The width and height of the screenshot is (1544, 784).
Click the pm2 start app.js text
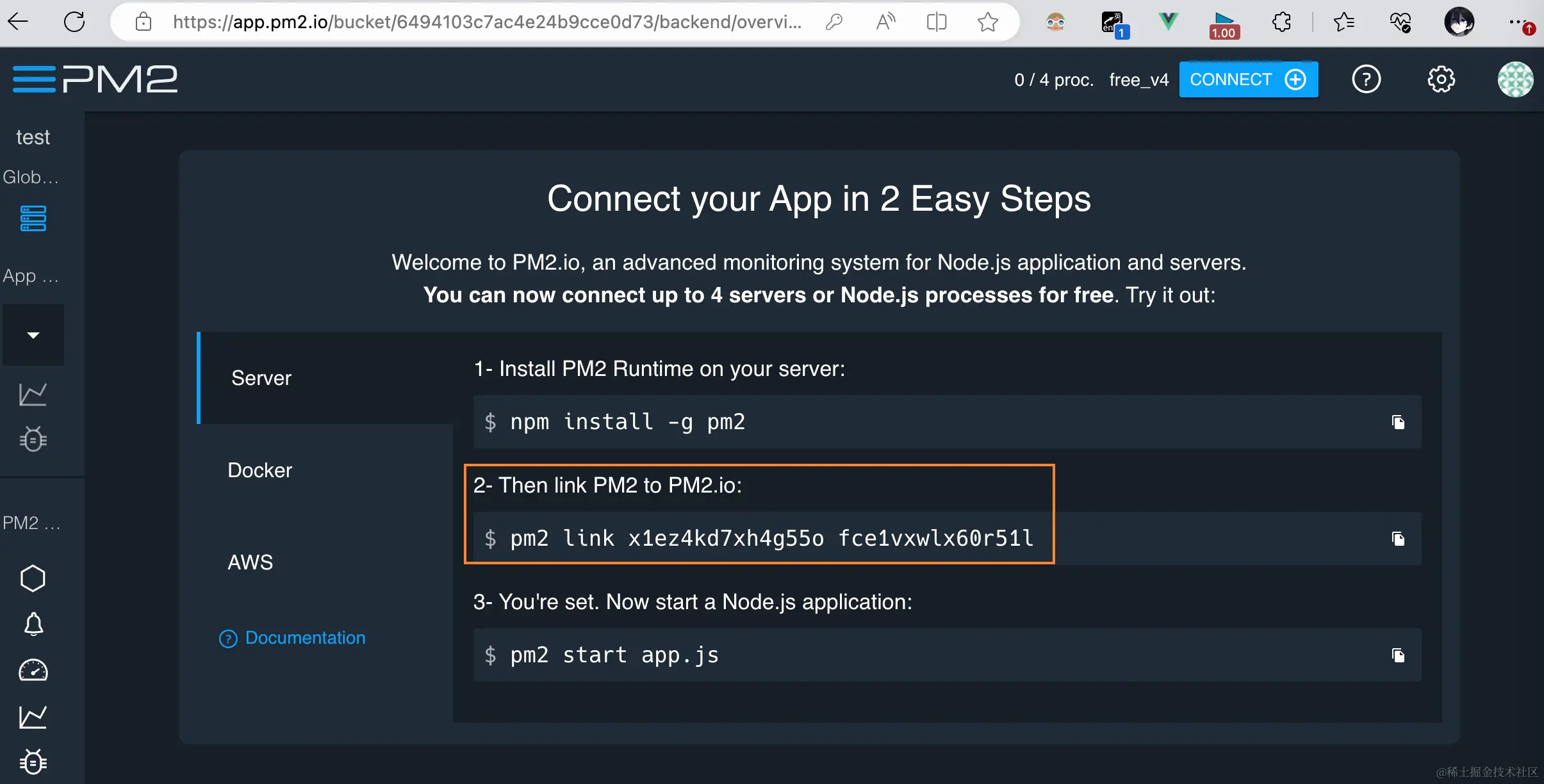[x=615, y=655]
